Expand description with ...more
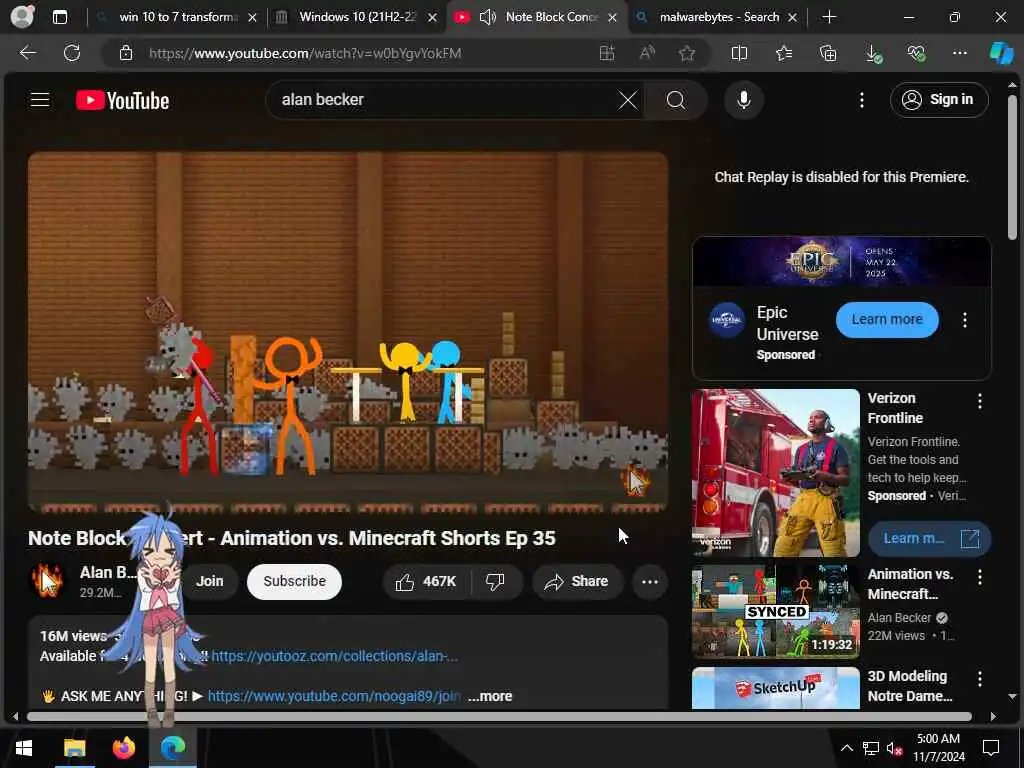 [490, 696]
